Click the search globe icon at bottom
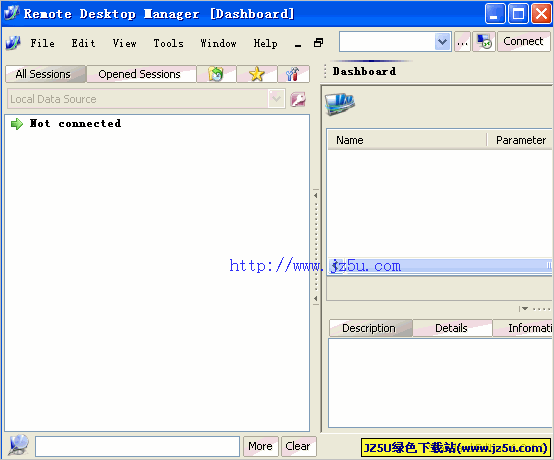 (x=18, y=445)
